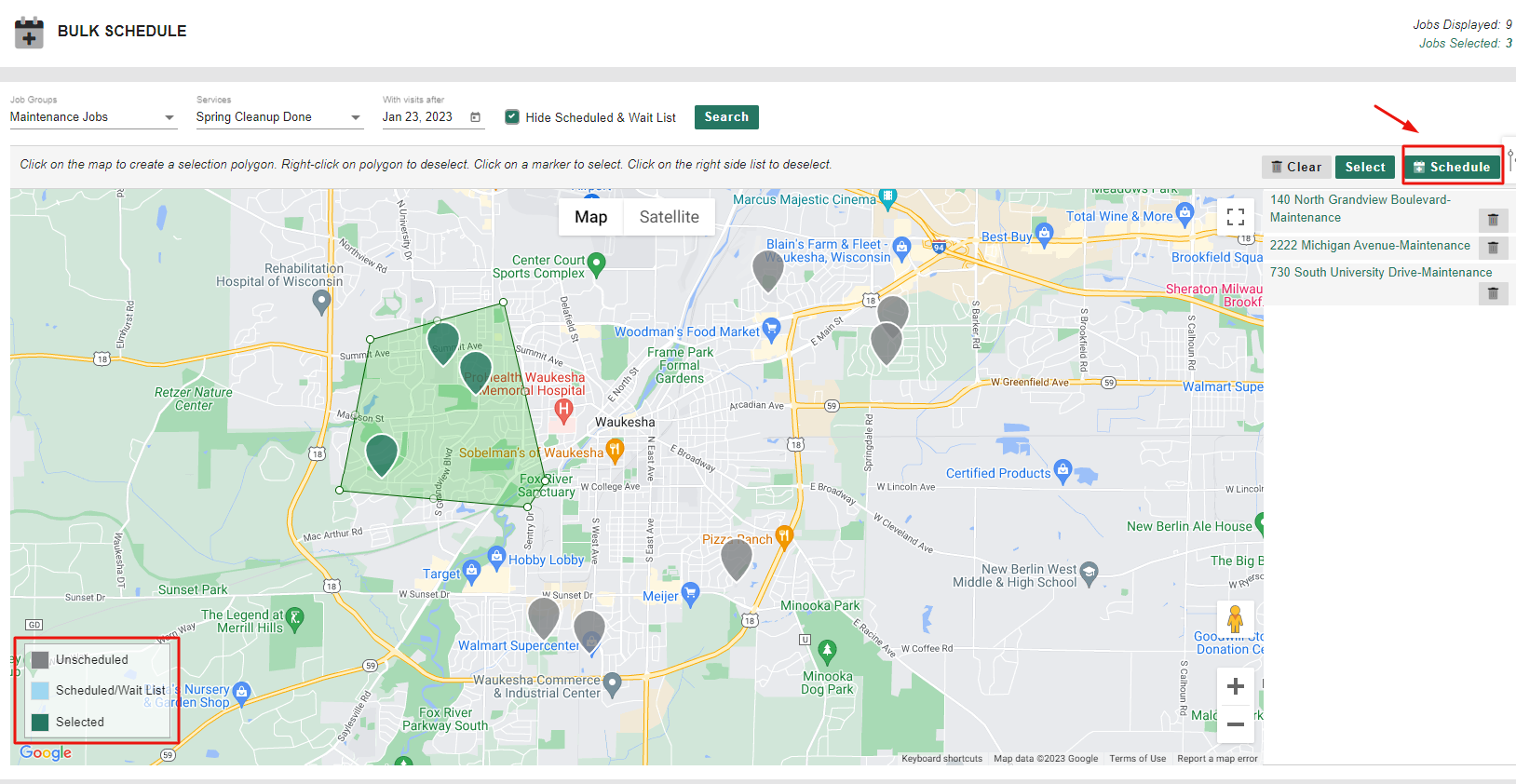
Task: Click the Total Wine & More pin
Action: [1184, 214]
